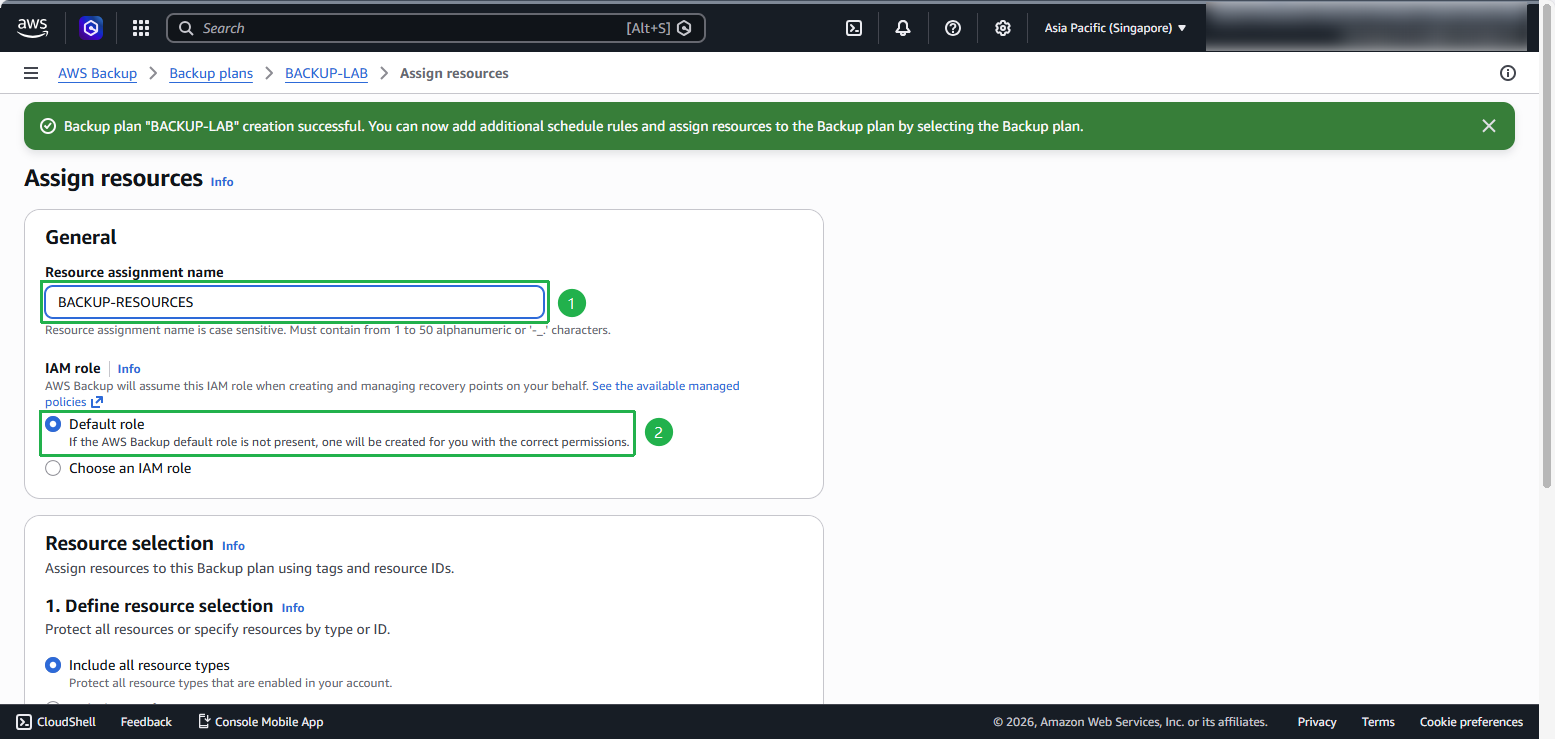This screenshot has height=739, width=1555.
Task: Open the Privacy link in the footer
Action: [1317, 722]
